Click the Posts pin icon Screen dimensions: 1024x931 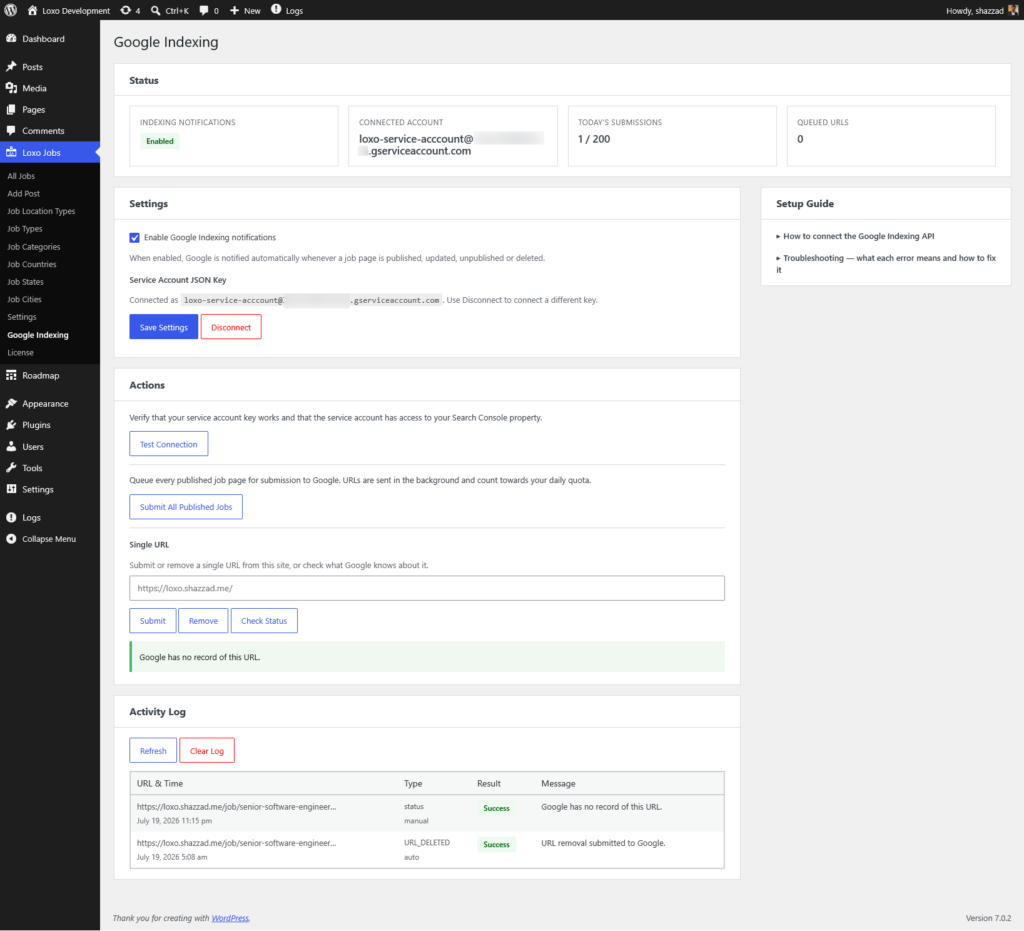[x=11, y=67]
